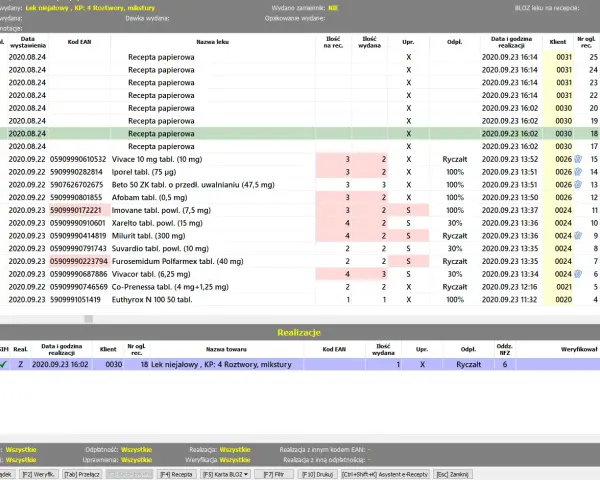Image resolution: width=600 pixels, height=480 pixels.
Task: Click the Ilość wydana header in Realizacje
Action: [383, 349]
